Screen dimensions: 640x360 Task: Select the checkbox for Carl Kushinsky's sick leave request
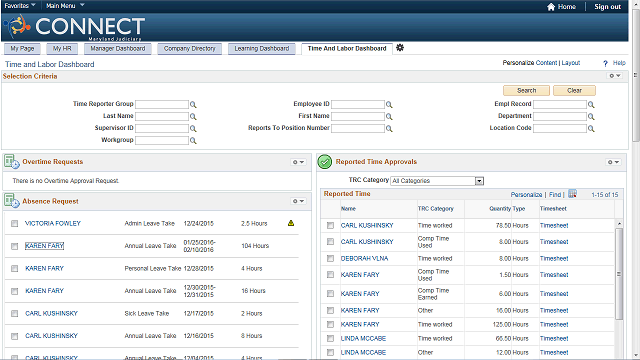(15, 313)
